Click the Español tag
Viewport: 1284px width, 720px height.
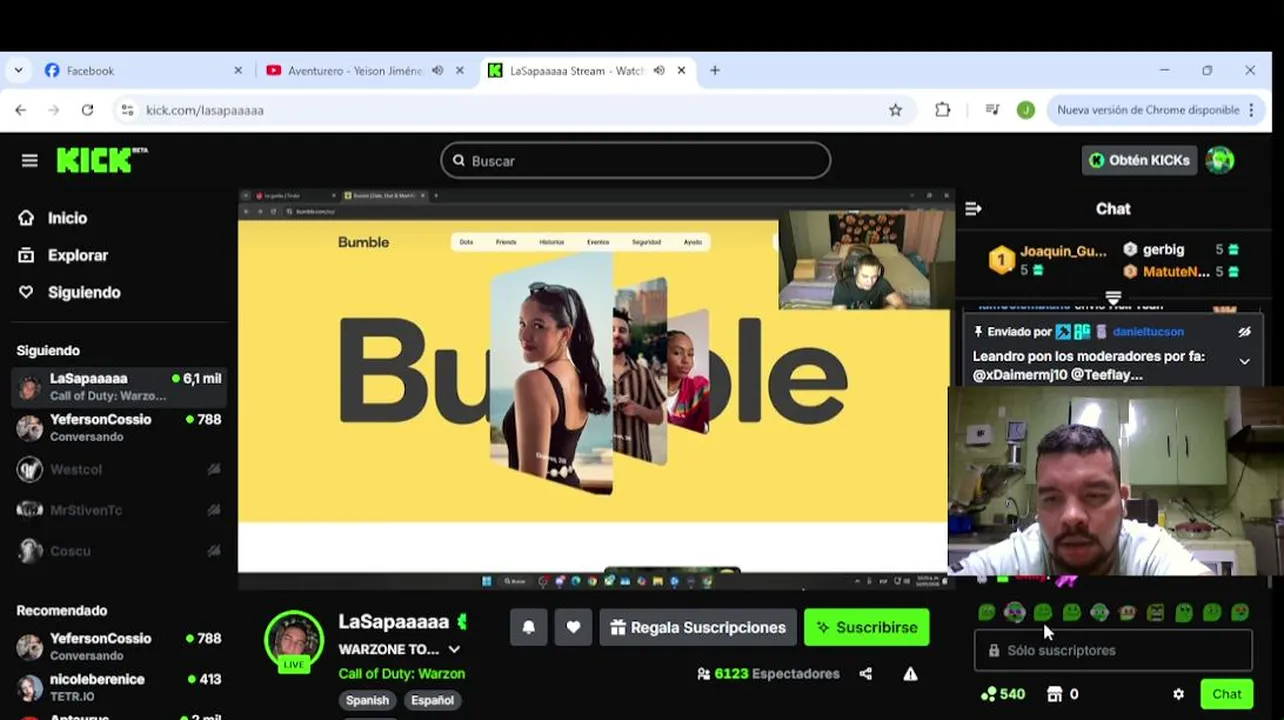(x=432, y=700)
